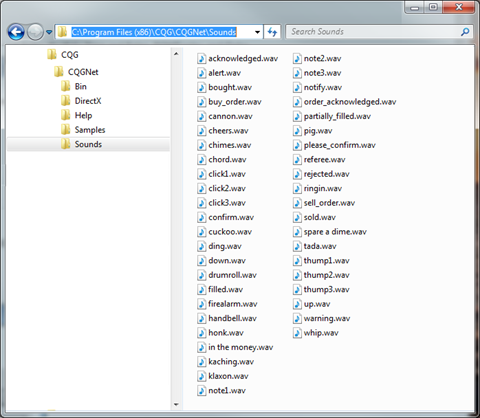The width and height of the screenshot is (480, 418).
Task: Click the navigation pane scroll down arrow
Action: click(176, 405)
